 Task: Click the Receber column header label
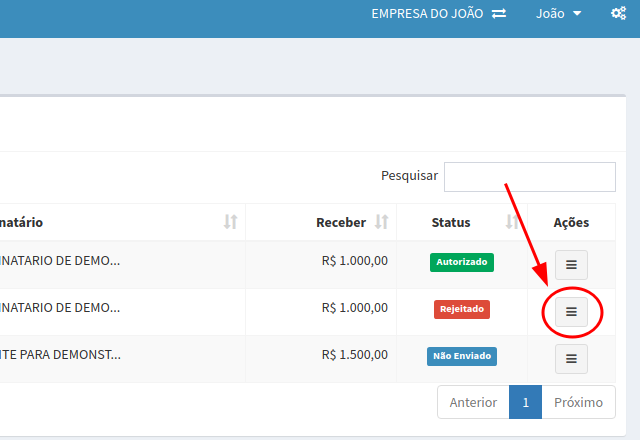(x=340, y=222)
